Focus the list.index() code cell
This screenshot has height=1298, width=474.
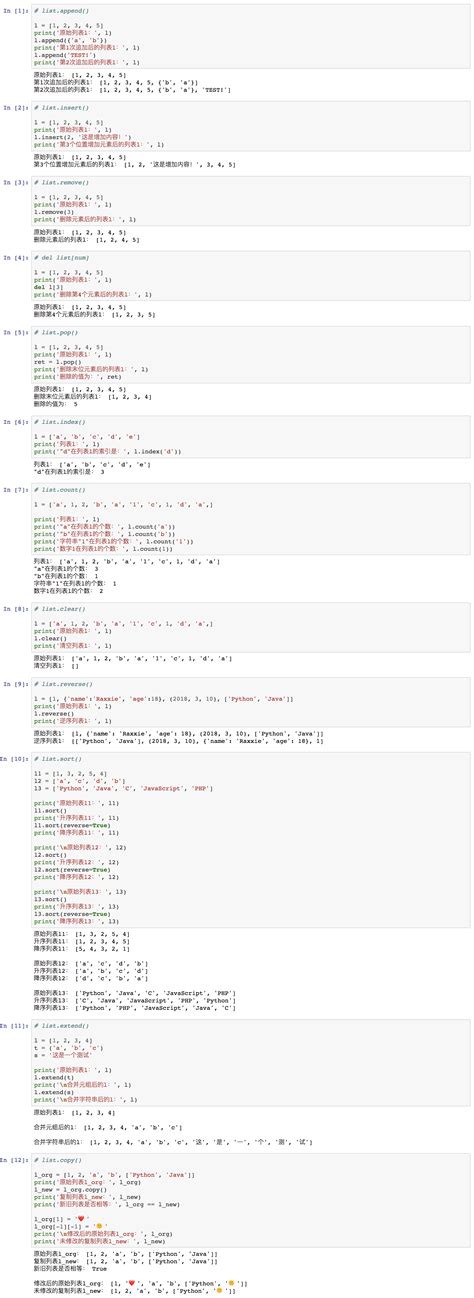250,437
